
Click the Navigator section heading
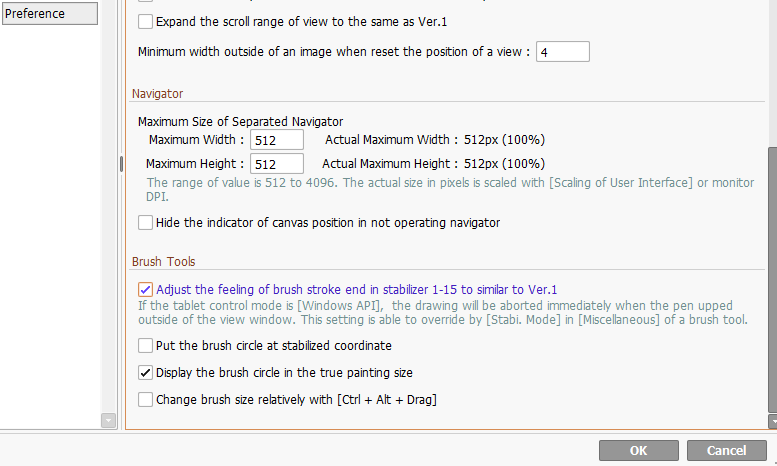point(157,94)
